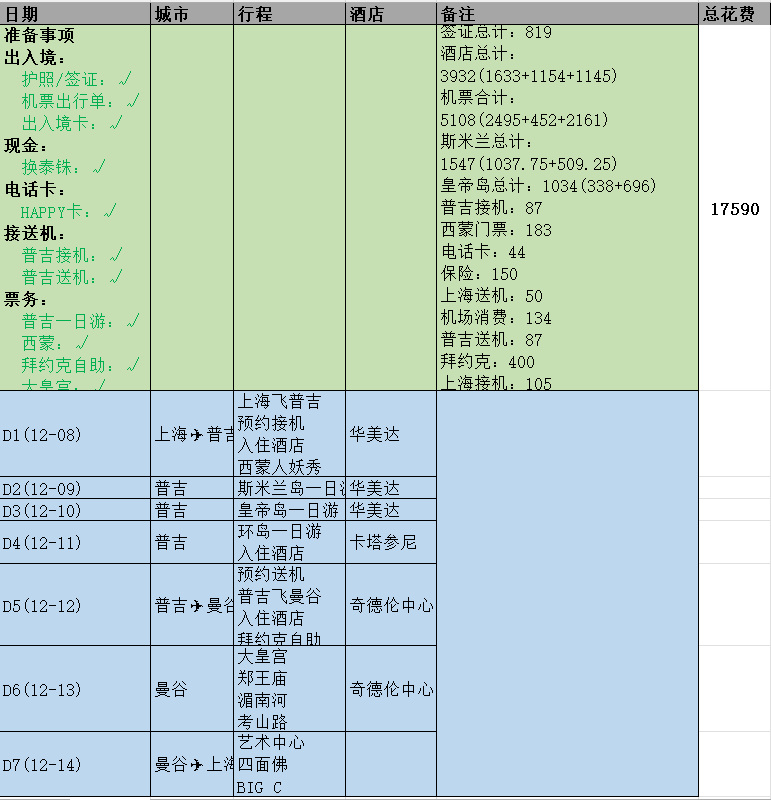Image resolution: width=771 pixels, height=800 pixels.
Task: Click the 拜约克自助 checklist item under 票务
Action: point(80,365)
